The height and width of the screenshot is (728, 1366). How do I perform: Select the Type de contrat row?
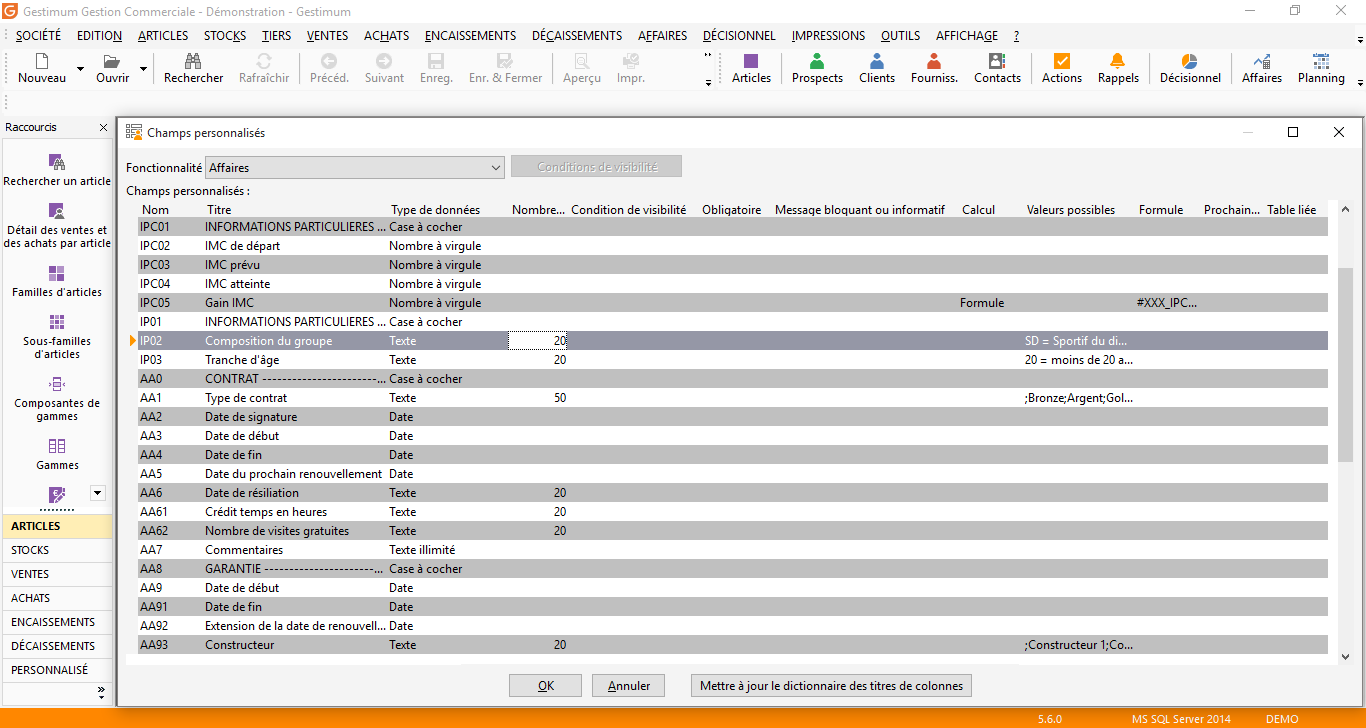tap(733, 398)
